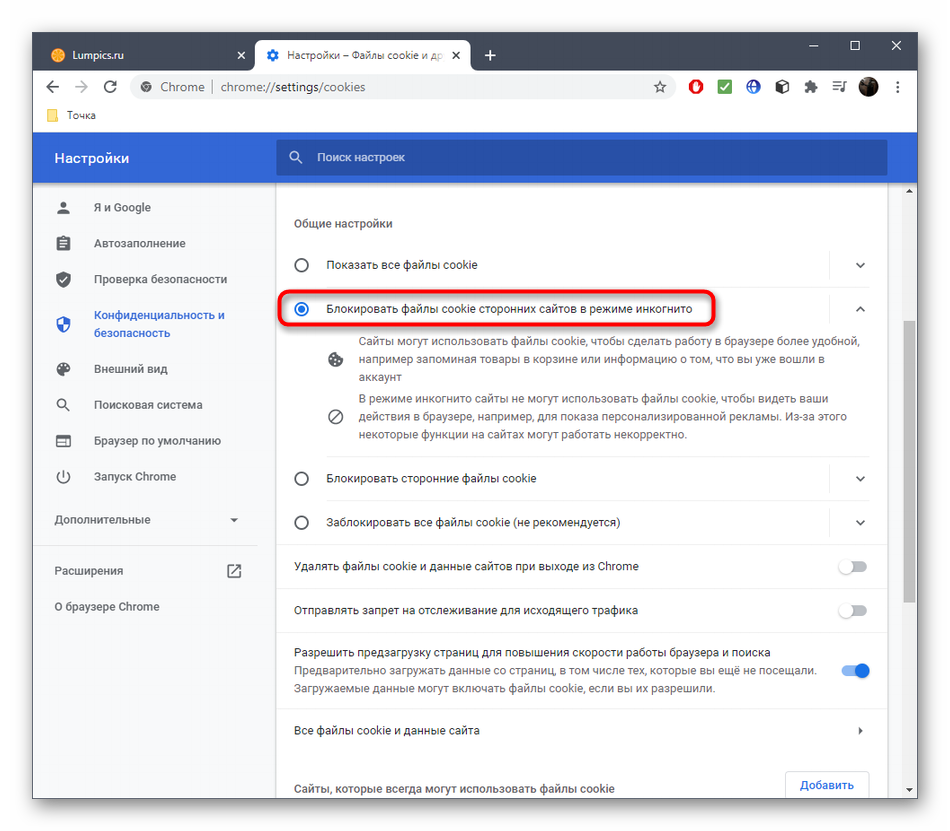Open the black cube extension icon
The height and width of the screenshot is (831, 950).
[x=782, y=87]
